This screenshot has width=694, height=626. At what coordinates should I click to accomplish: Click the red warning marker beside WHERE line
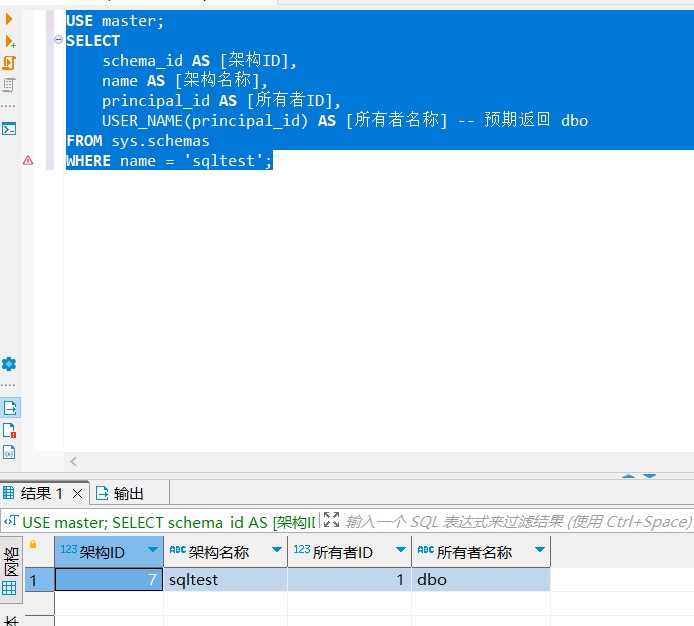(28, 160)
